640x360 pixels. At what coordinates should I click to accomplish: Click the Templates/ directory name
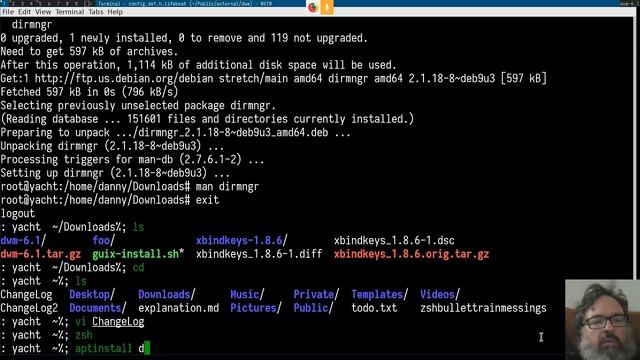tap(379, 294)
